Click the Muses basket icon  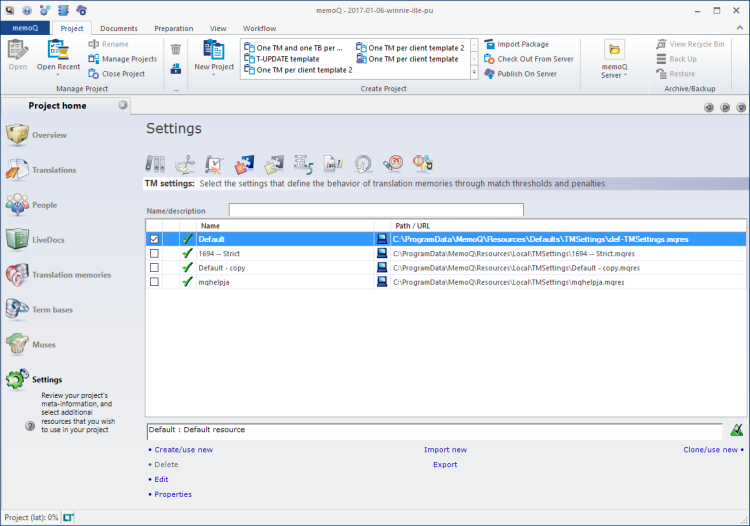click(x=18, y=344)
